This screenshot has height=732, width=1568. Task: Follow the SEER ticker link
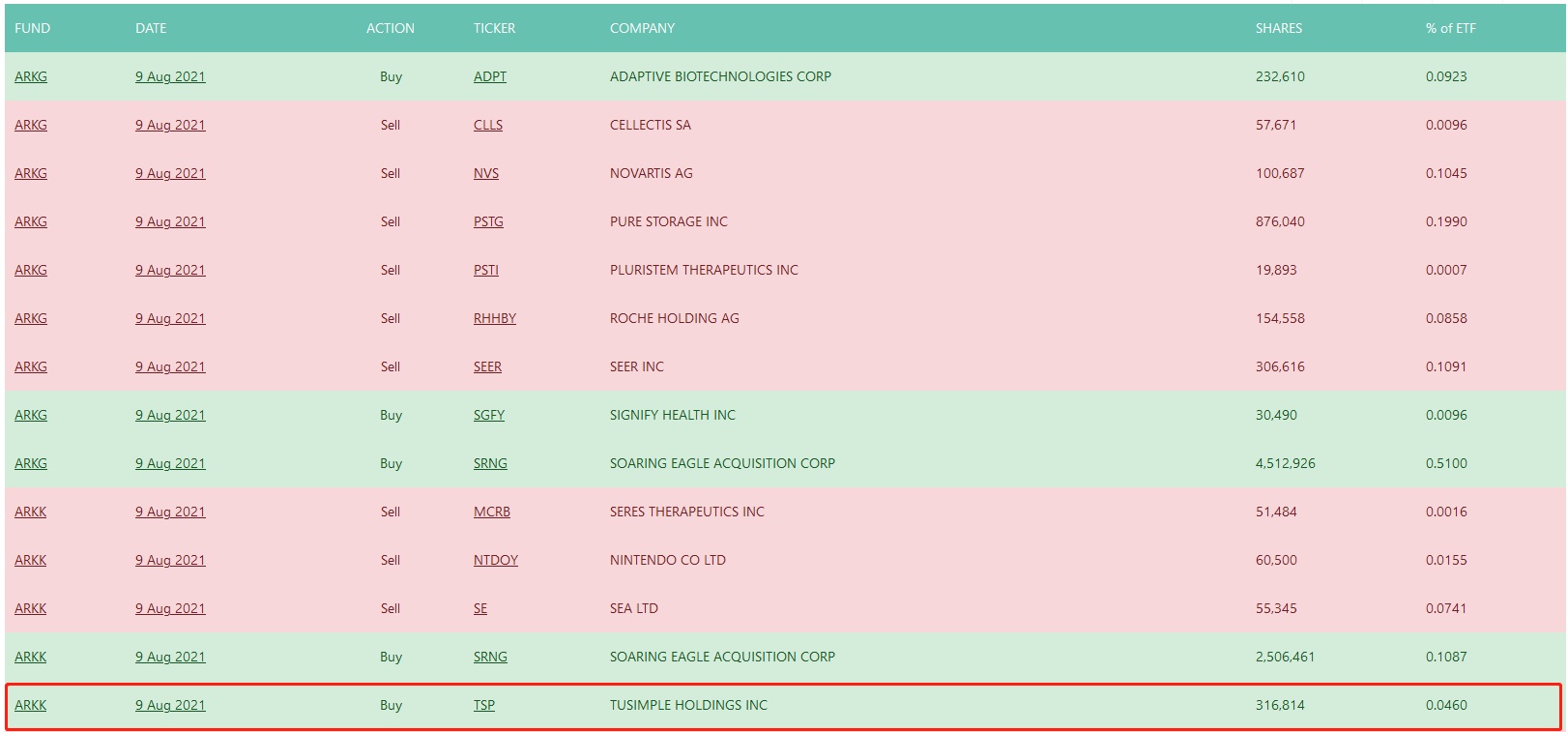click(x=487, y=366)
